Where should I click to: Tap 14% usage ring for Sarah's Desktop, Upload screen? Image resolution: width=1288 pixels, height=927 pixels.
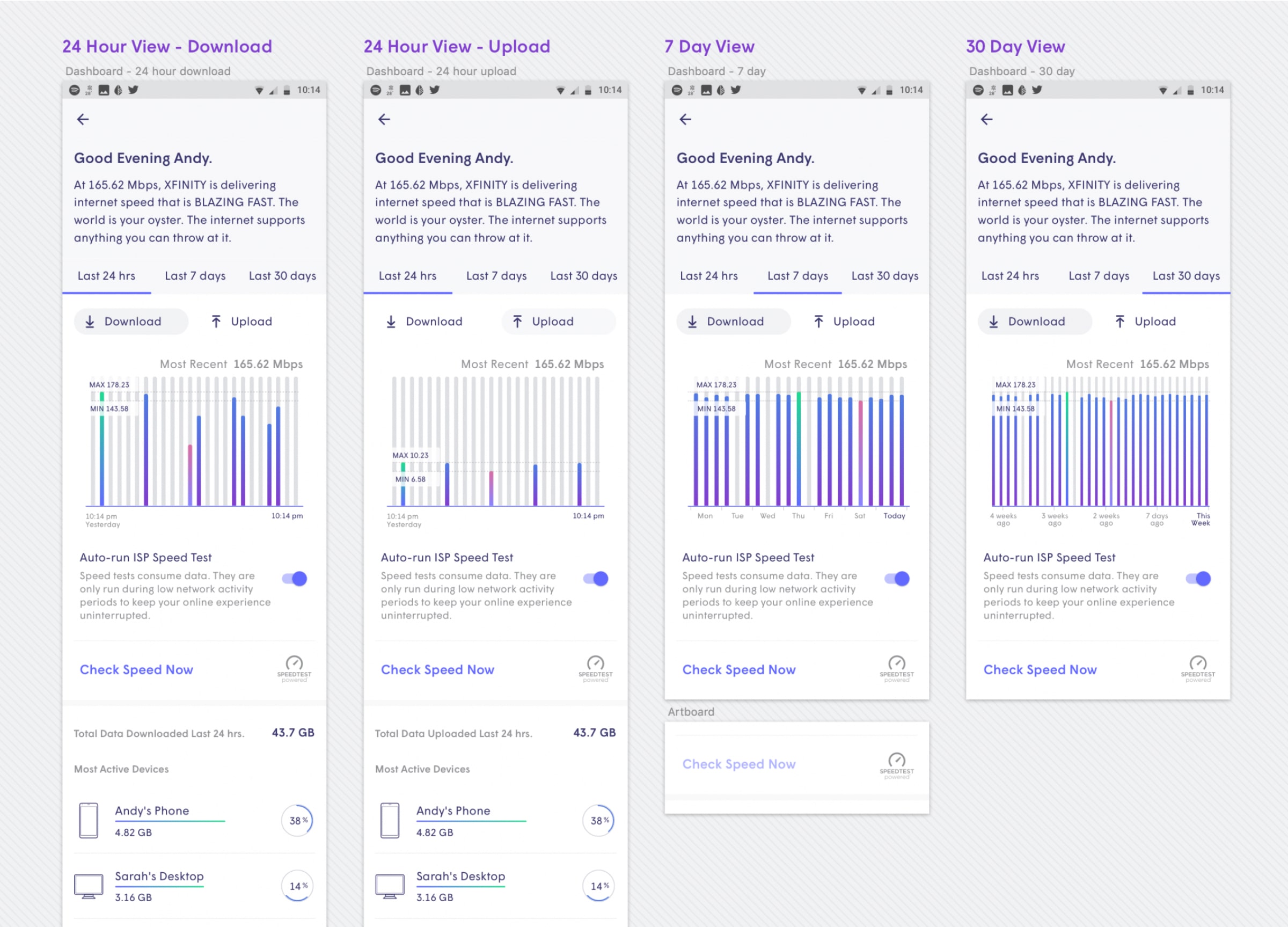(x=598, y=886)
